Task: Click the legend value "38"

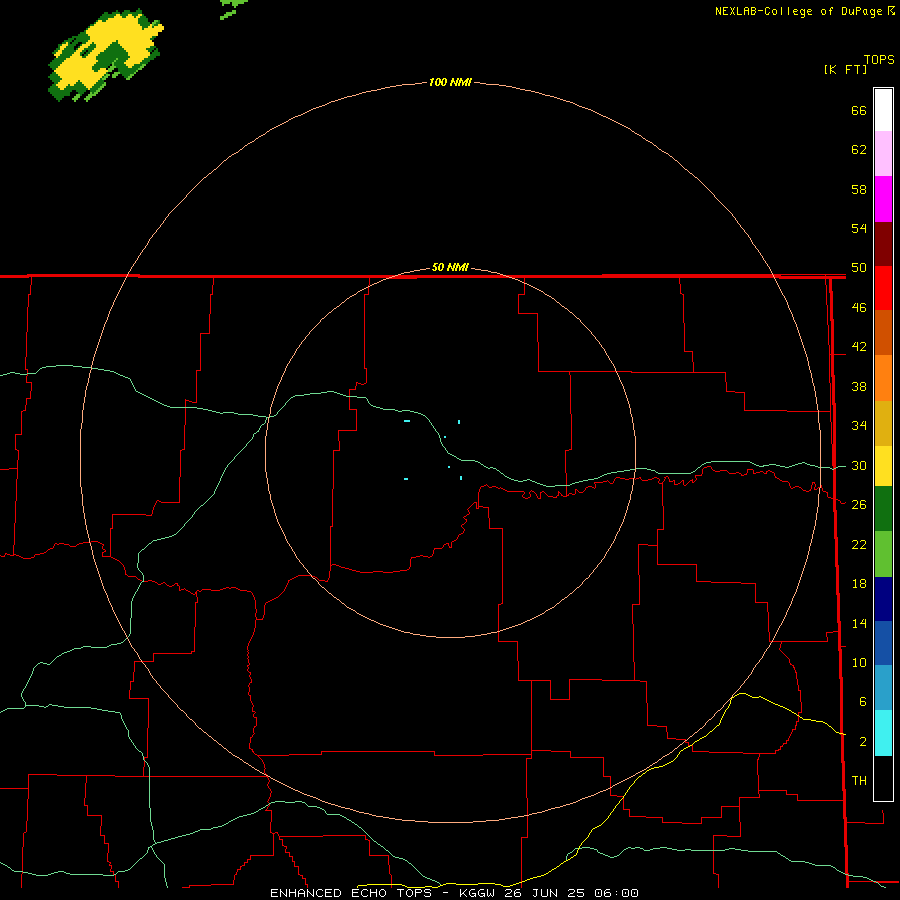Action: tap(859, 386)
